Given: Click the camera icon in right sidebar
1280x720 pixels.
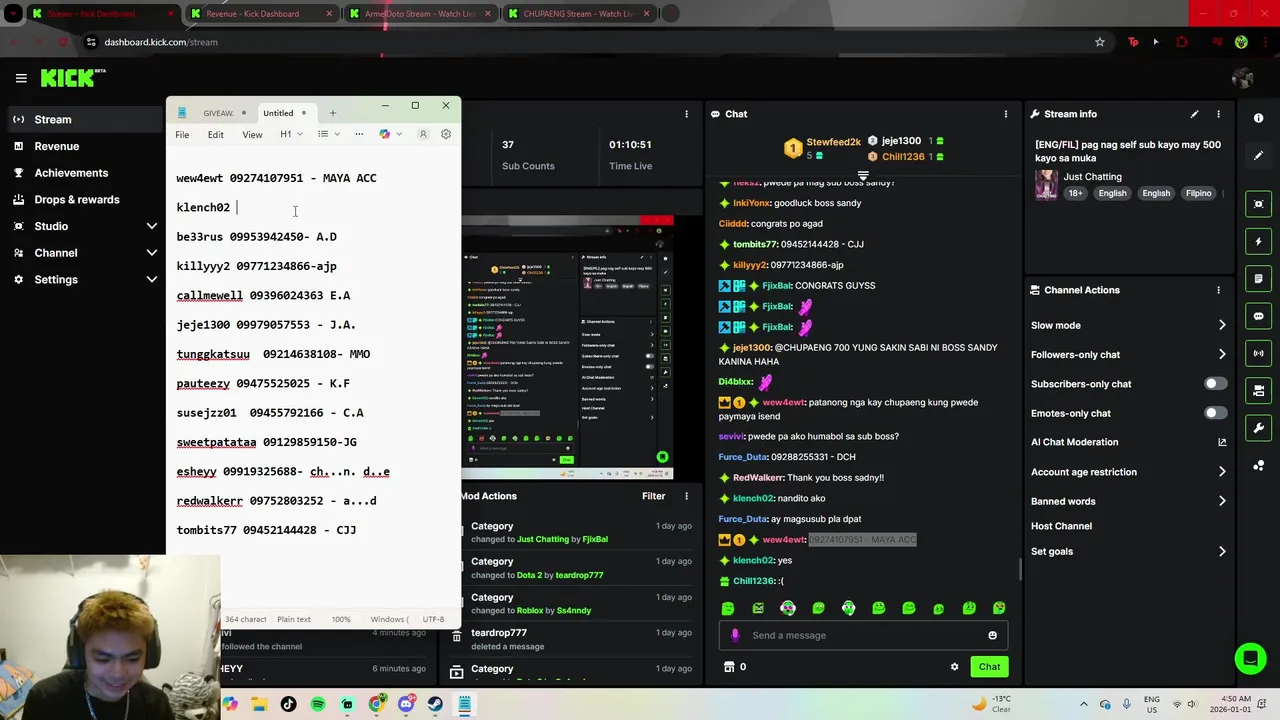Looking at the screenshot, I should 1259,390.
